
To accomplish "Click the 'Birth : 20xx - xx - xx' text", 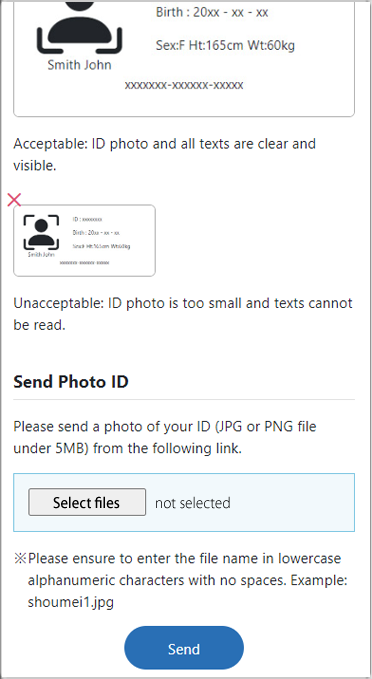I will [212, 12].
